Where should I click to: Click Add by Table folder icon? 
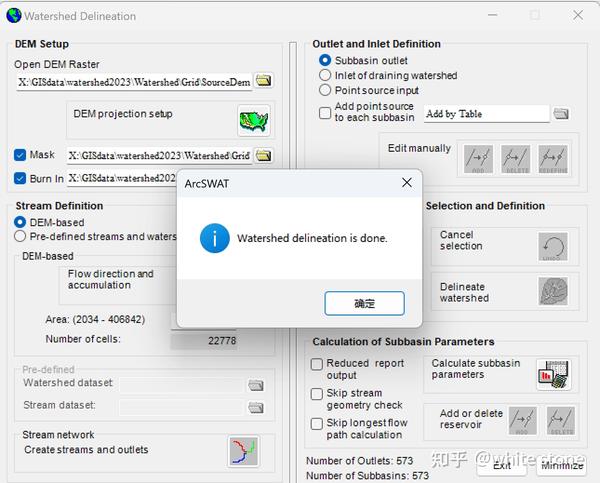tap(561, 114)
